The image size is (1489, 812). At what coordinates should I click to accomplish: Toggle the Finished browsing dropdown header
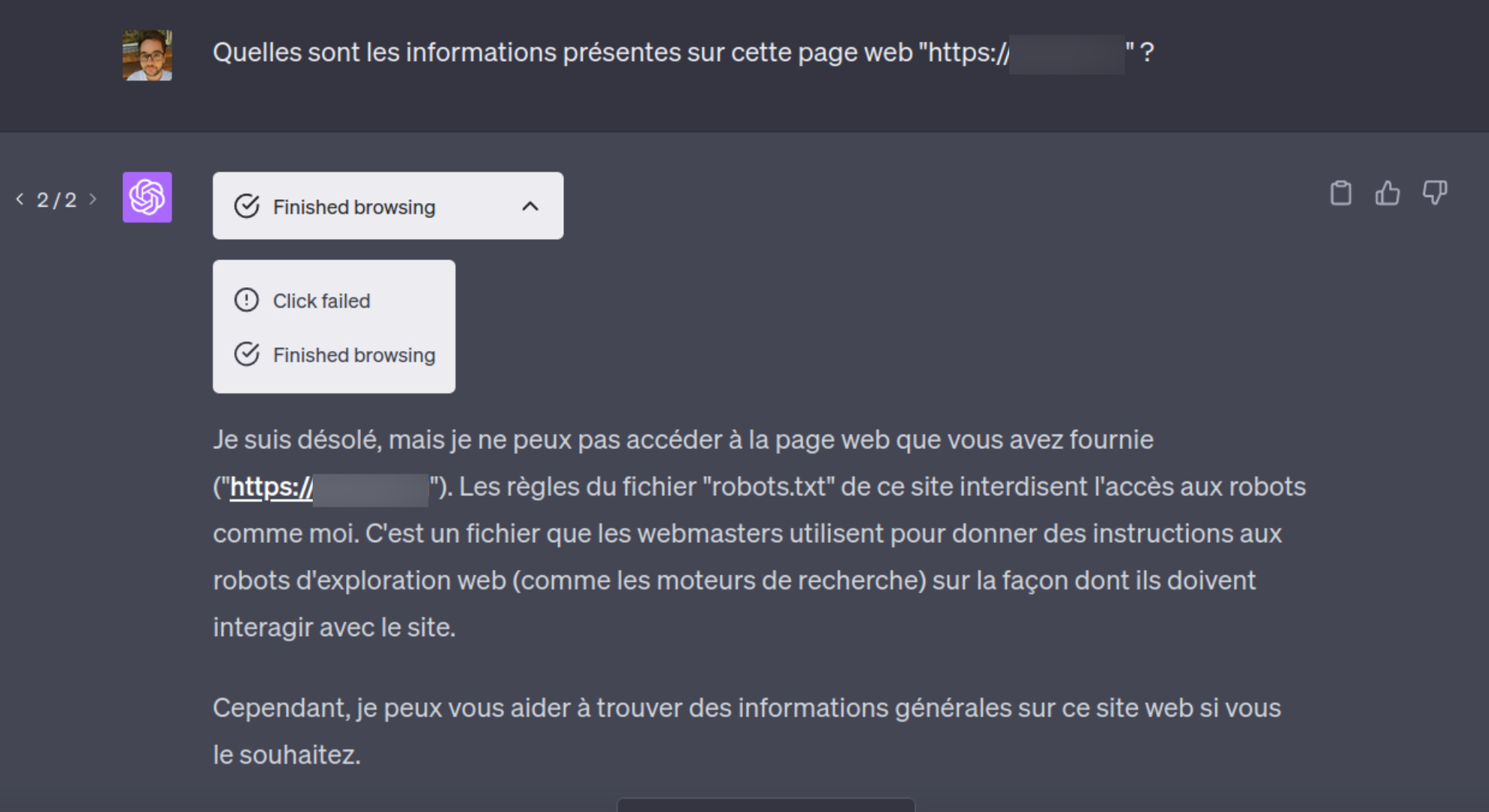[388, 206]
